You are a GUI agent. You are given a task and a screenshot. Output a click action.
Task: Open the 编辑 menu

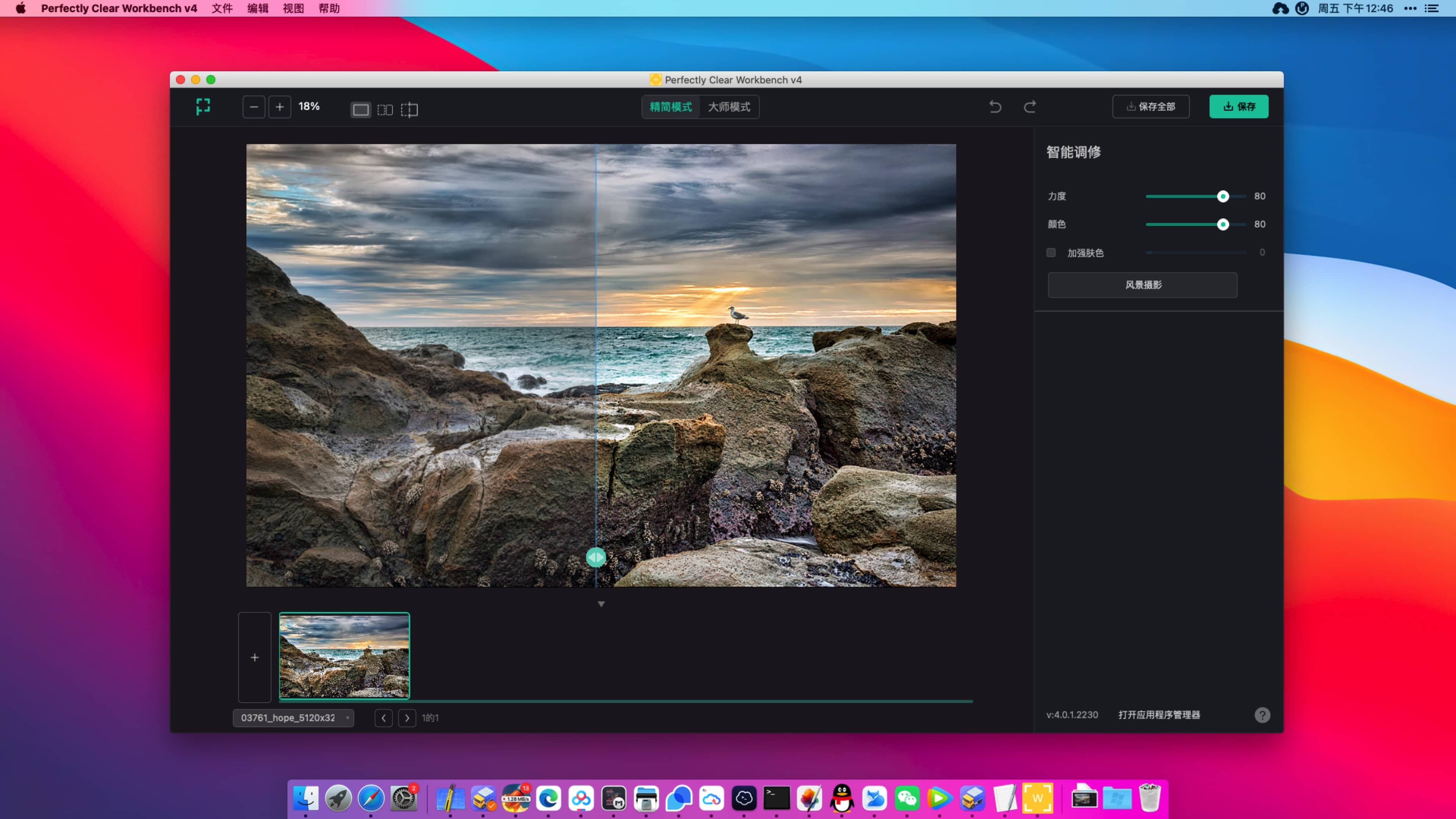coord(258,8)
